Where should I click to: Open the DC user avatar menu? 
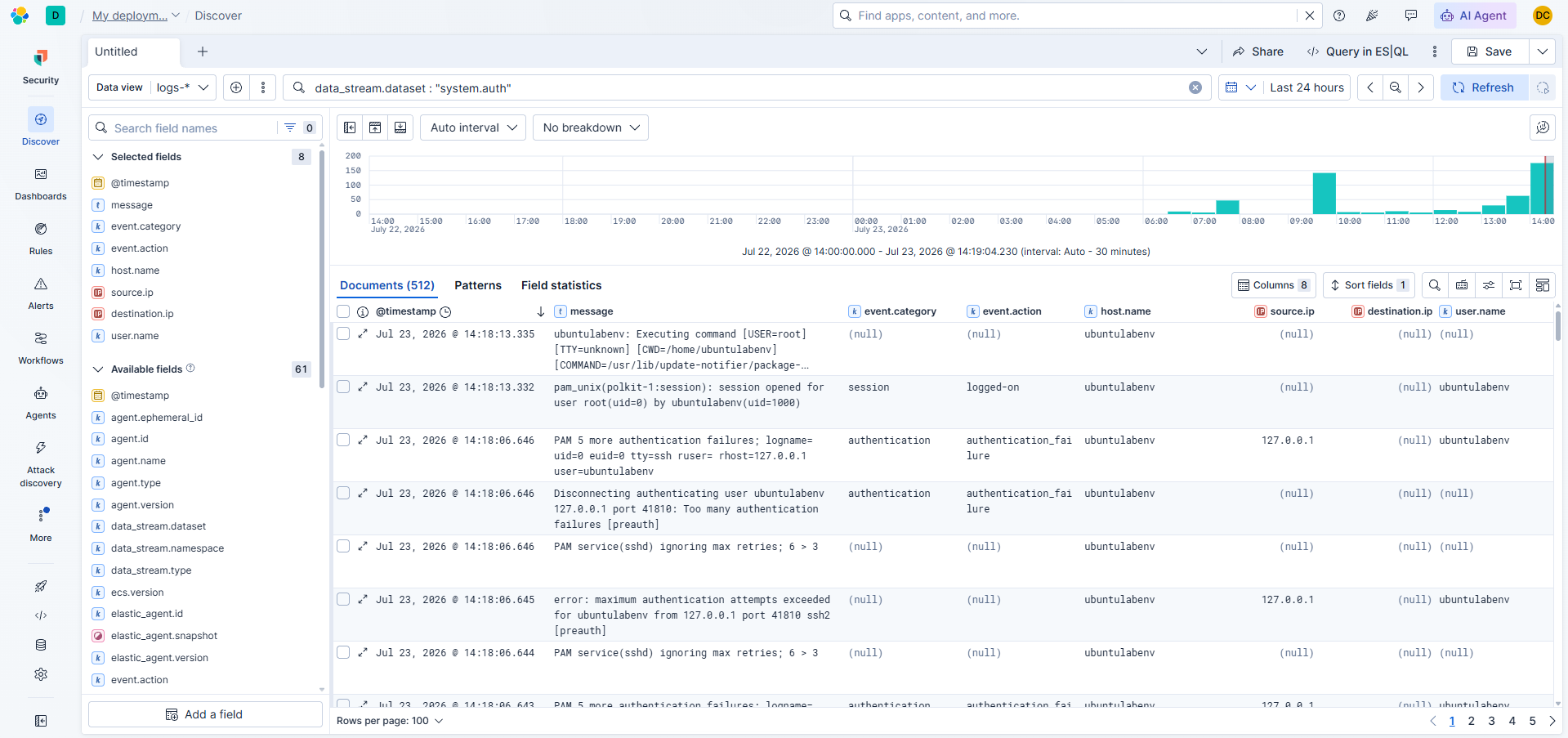[1543, 16]
